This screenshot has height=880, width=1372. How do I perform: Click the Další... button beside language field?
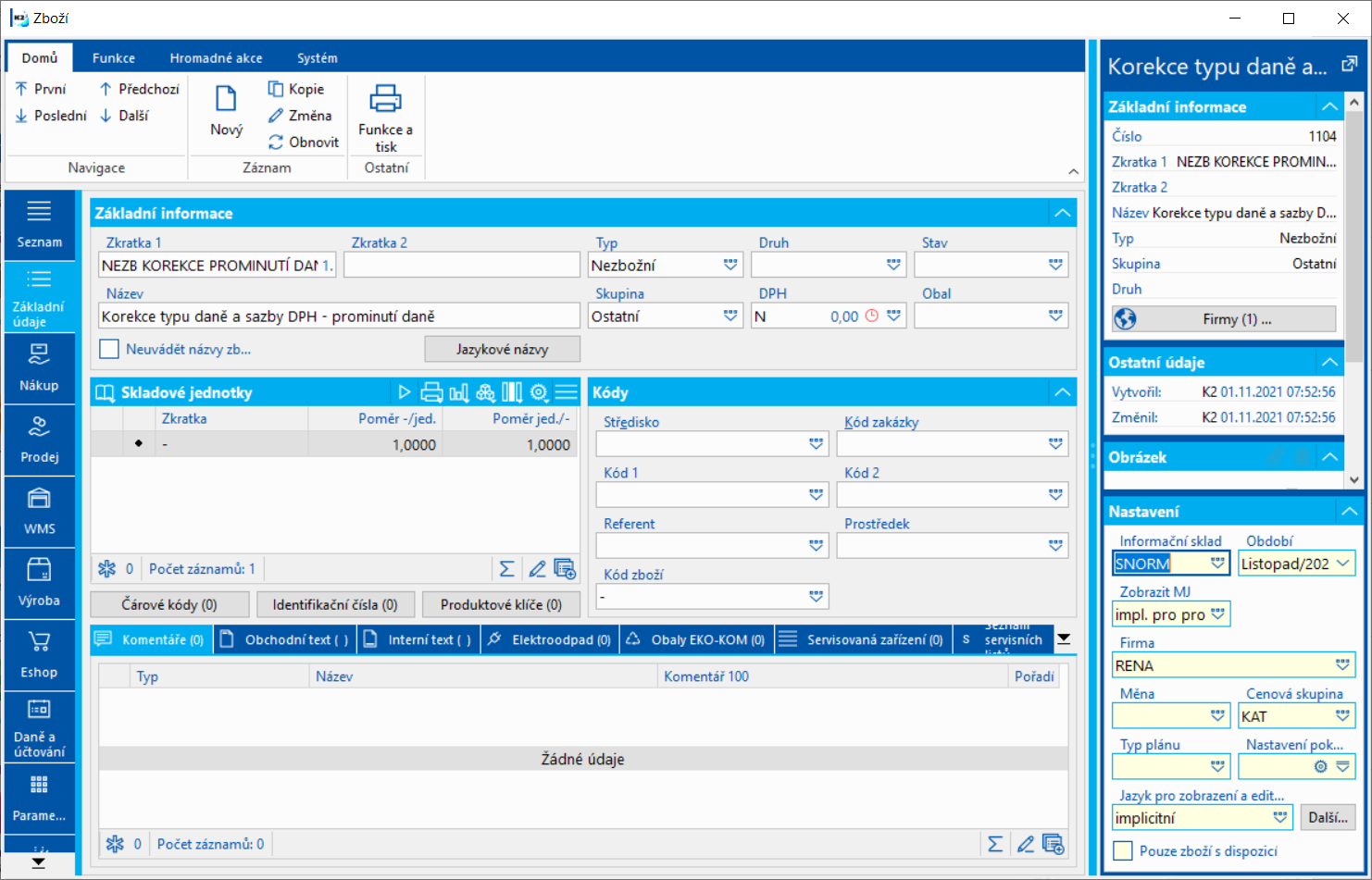[1328, 818]
